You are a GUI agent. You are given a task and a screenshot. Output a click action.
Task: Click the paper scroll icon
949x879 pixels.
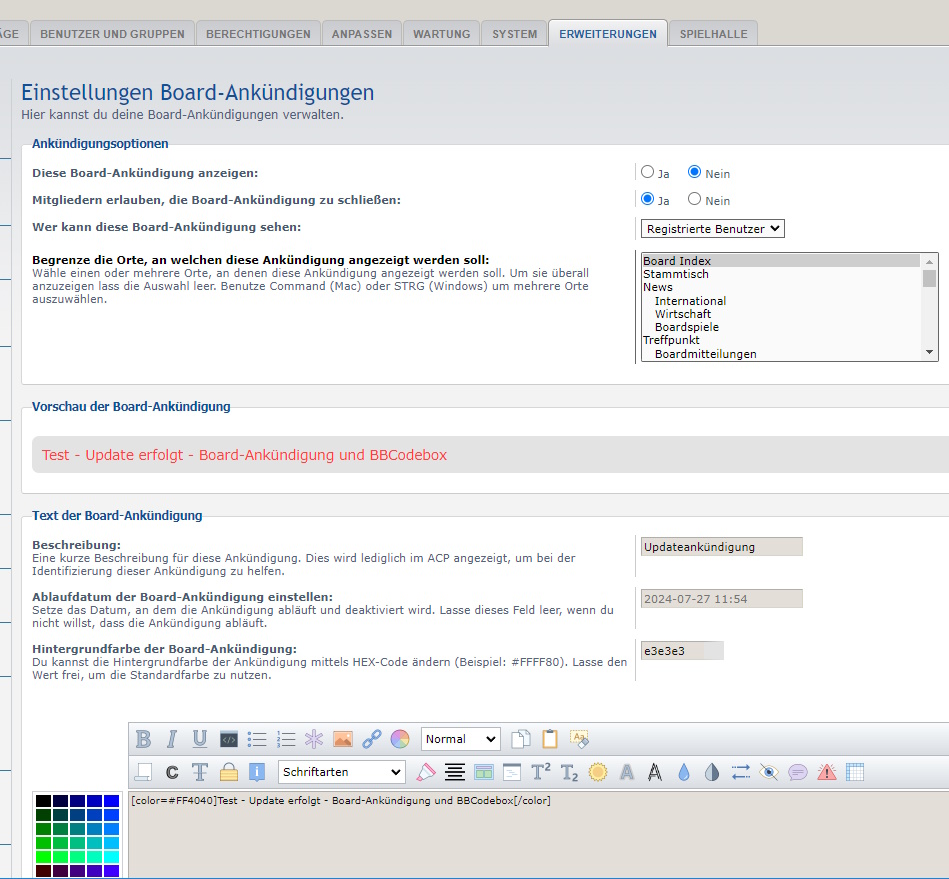143,772
